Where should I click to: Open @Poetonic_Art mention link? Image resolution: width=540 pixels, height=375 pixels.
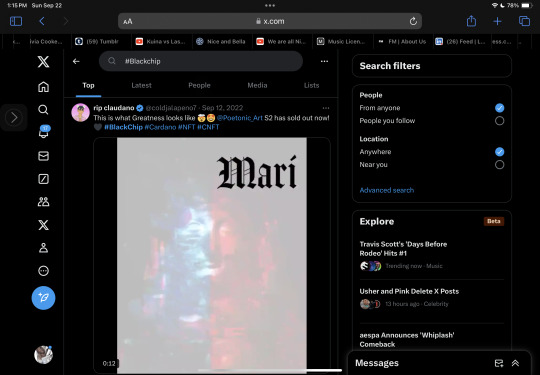point(240,118)
